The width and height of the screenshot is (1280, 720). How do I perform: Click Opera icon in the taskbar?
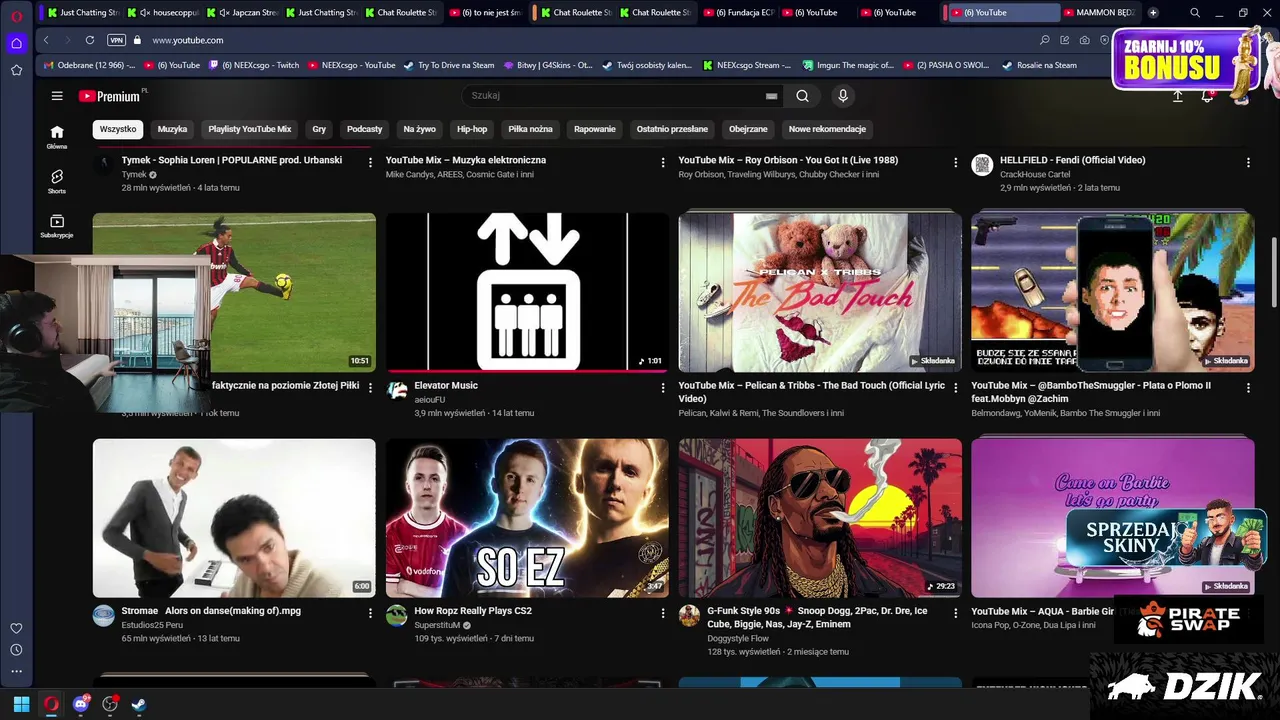(51, 704)
